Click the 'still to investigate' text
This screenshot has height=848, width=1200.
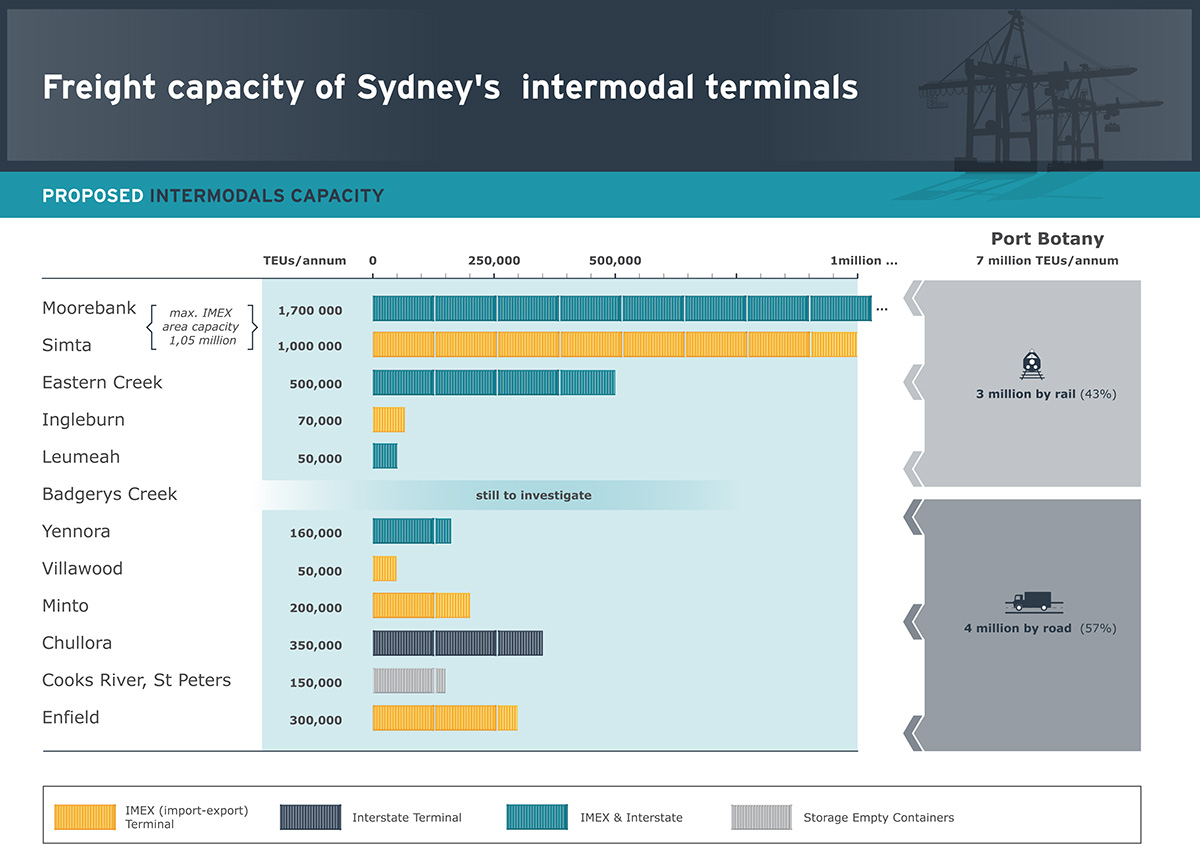533,495
